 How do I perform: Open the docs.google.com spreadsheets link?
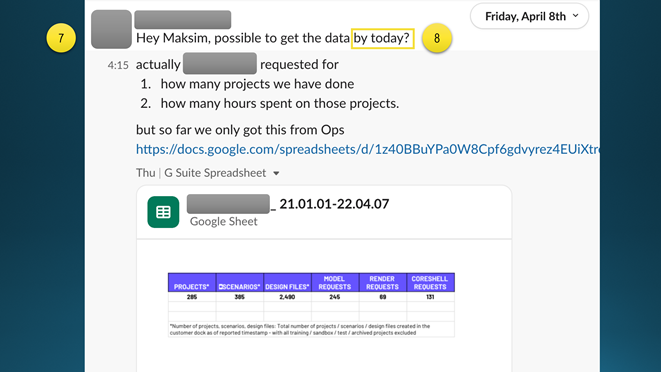[368, 149]
